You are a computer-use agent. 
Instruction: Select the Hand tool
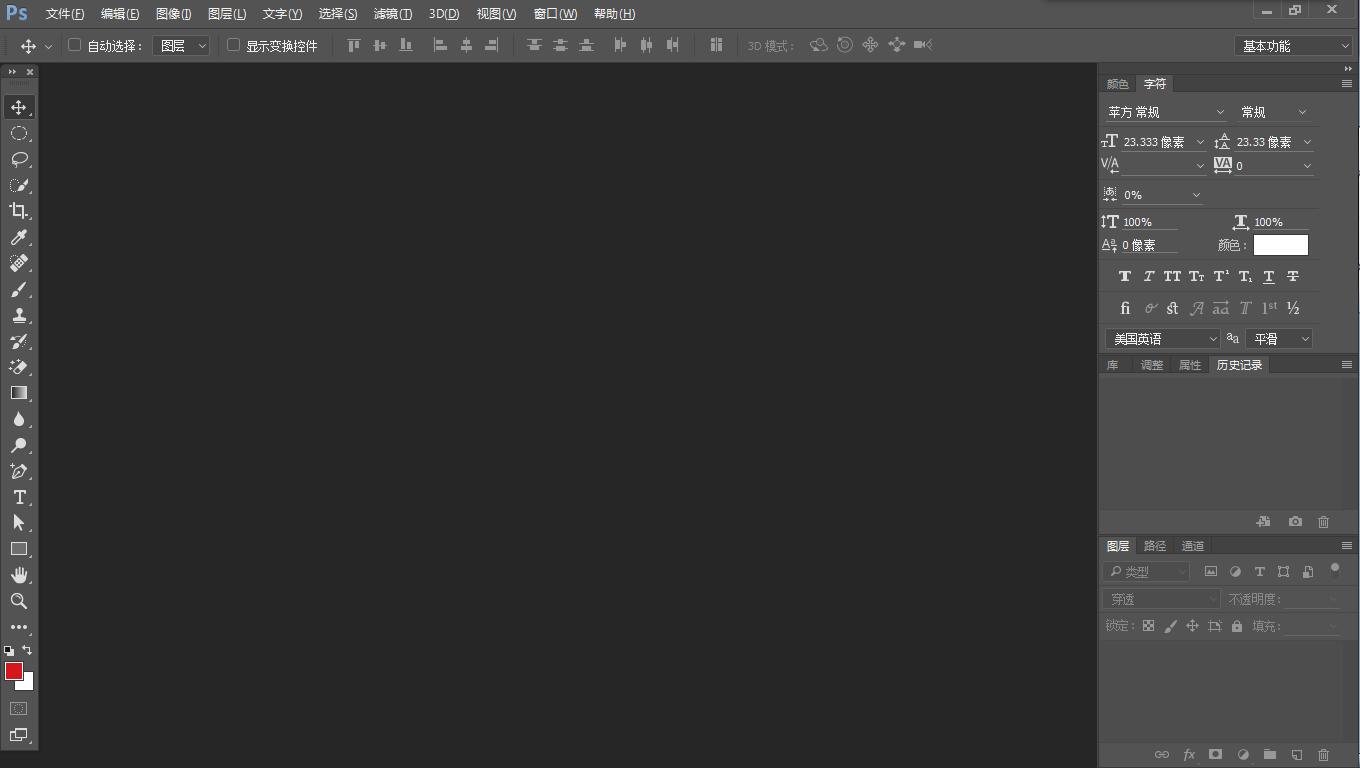click(19, 575)
